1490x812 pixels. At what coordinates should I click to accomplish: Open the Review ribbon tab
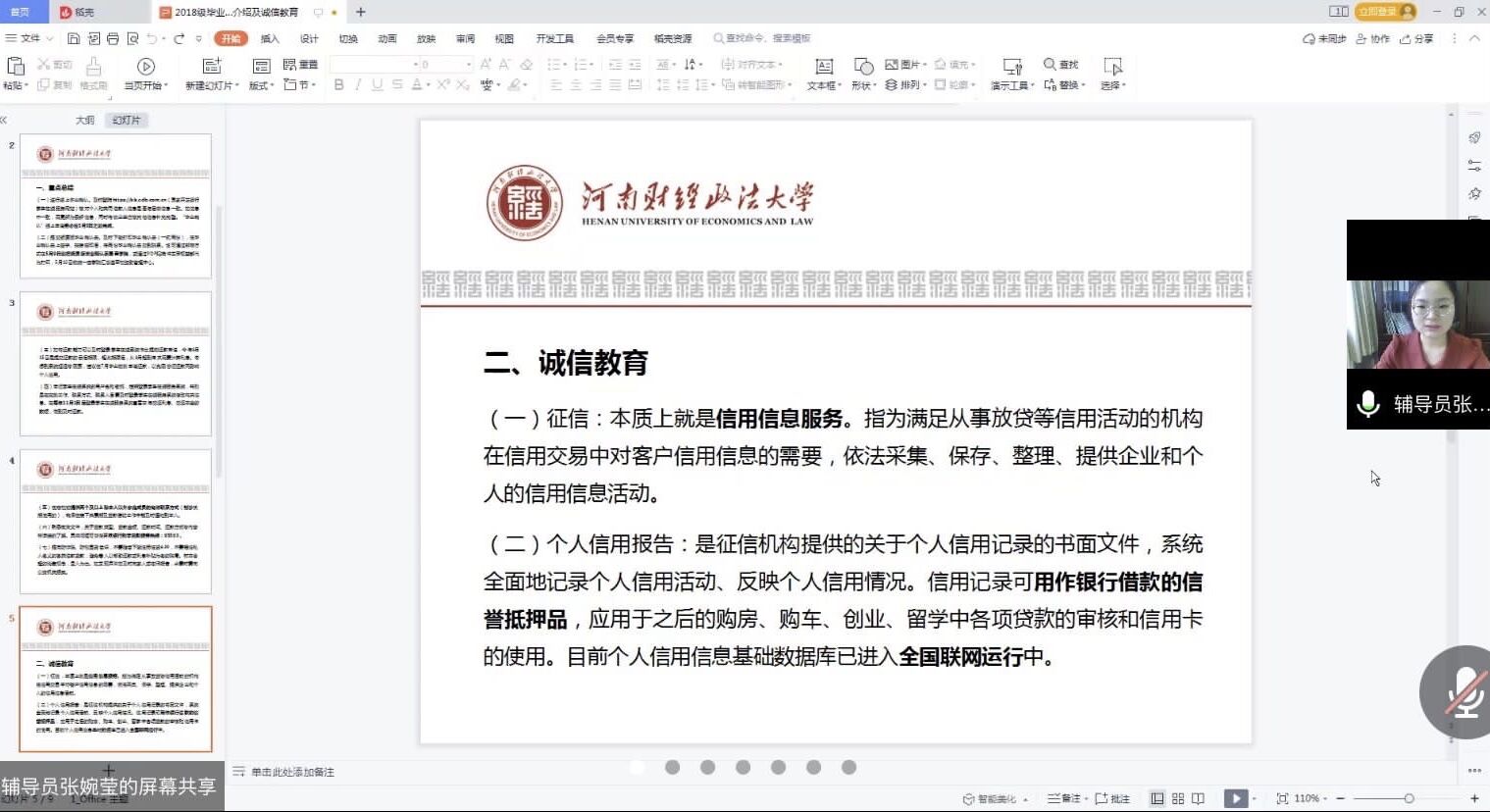tap(465, 38)
